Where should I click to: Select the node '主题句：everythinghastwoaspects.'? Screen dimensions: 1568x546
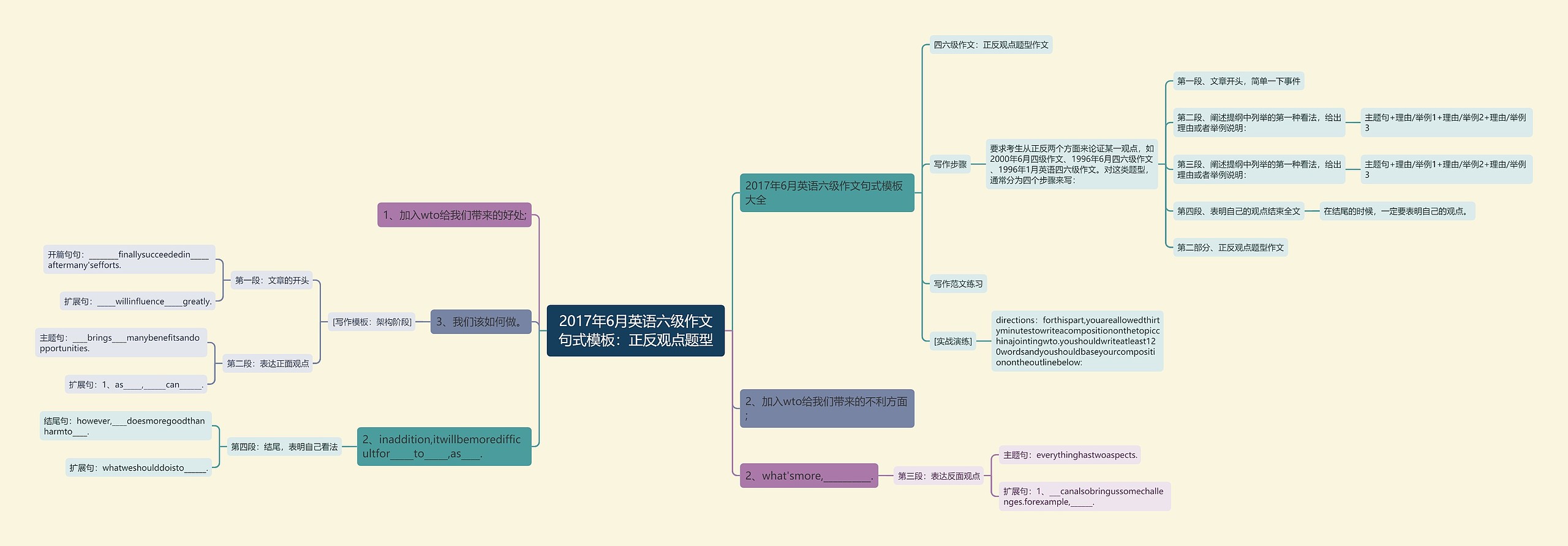click(1070, 455)
